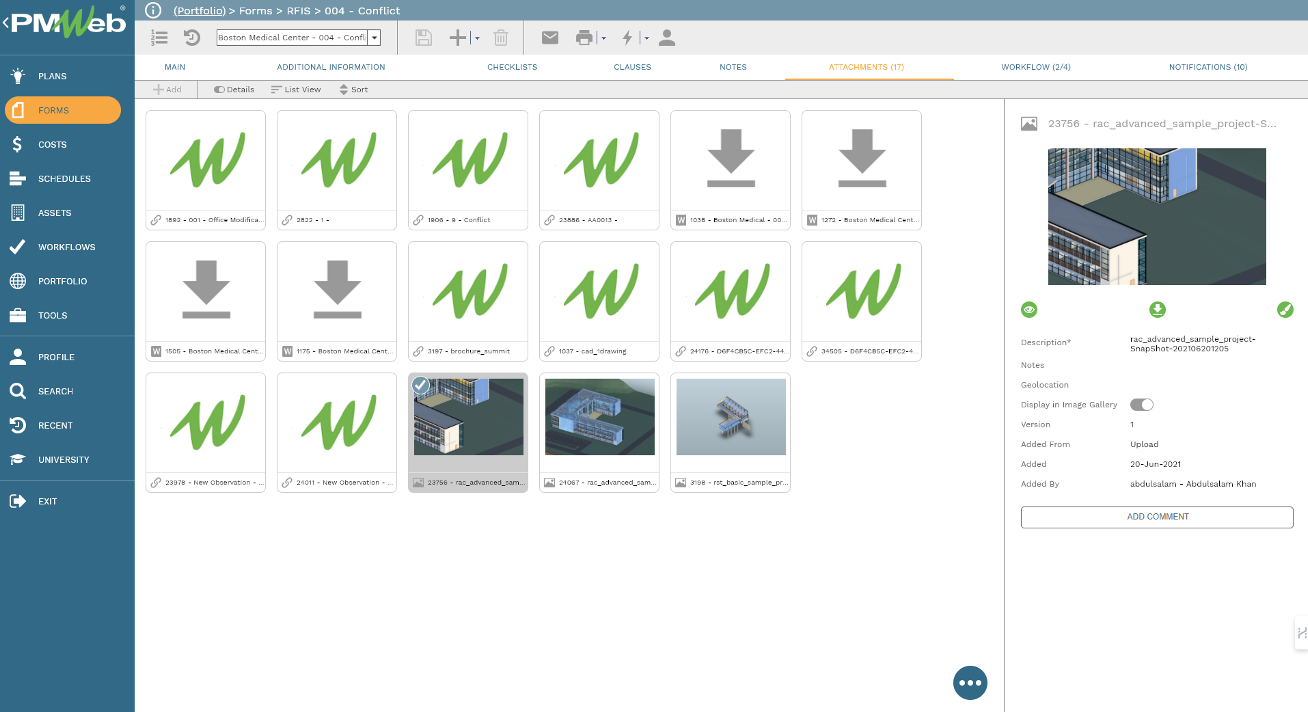This screenshot has width=1308, height=712.
Task: Click the green paintbrush markup icon
Action: coord(1286,310)
